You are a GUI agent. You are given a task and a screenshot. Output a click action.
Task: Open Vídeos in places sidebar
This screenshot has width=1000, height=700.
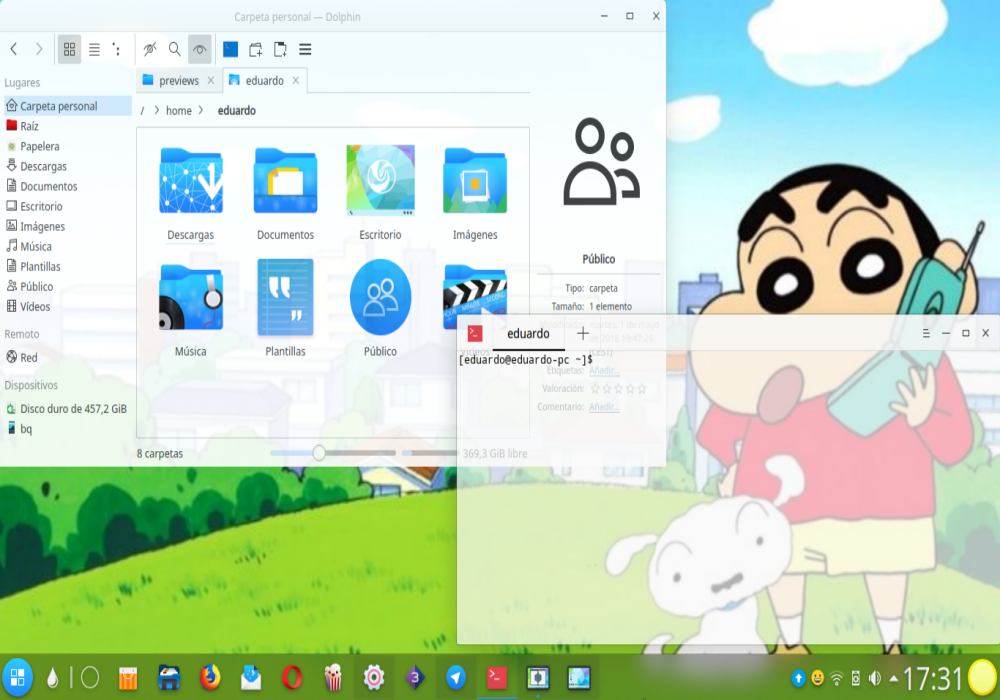[67, 307]
